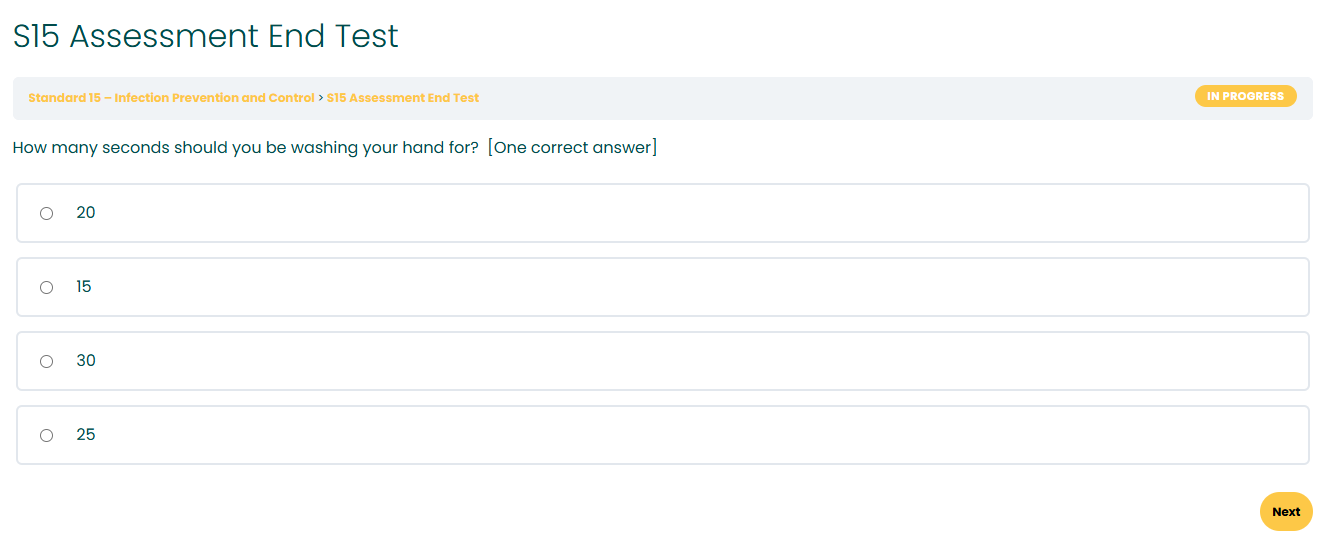Choose the 15 seconds radio option
The image size is (1329, 543).
coord(46,287)
